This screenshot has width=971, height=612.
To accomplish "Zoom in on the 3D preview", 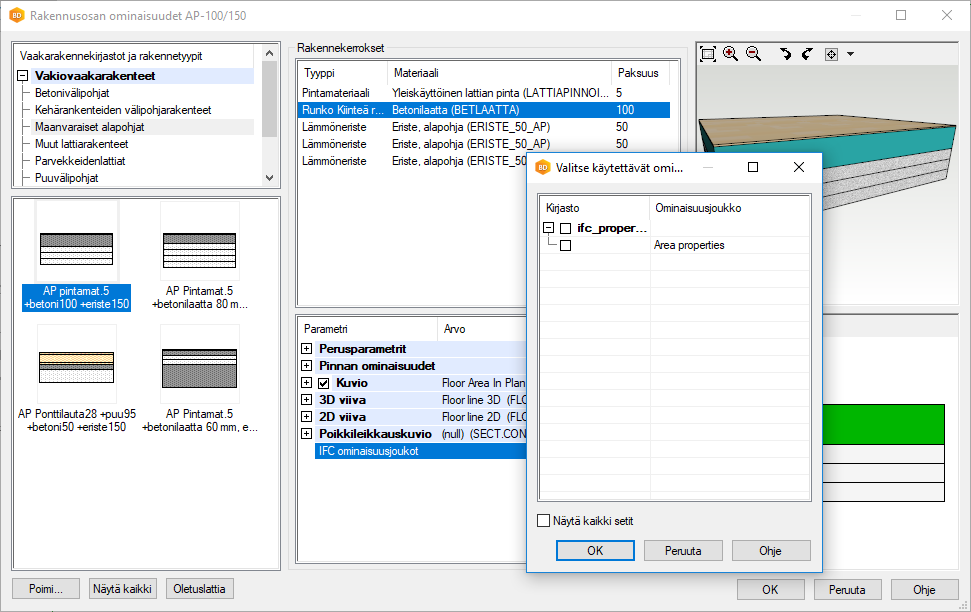I will 730,54.
